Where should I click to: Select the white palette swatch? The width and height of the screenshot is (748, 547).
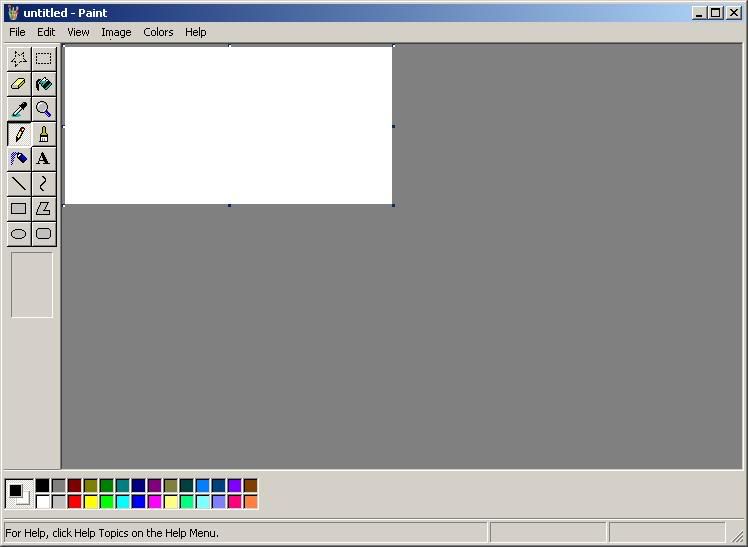(42, 502)
